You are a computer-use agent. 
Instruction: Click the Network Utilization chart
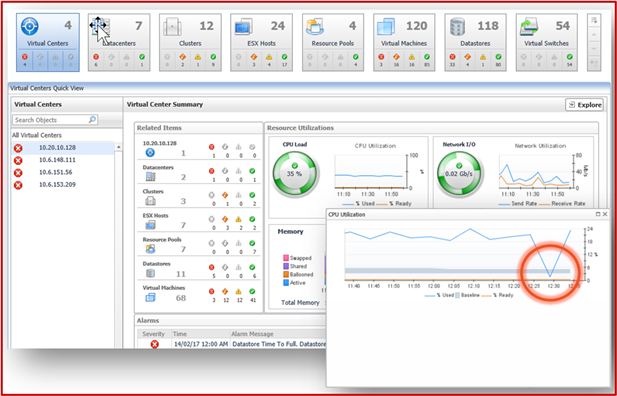(536, 172)
